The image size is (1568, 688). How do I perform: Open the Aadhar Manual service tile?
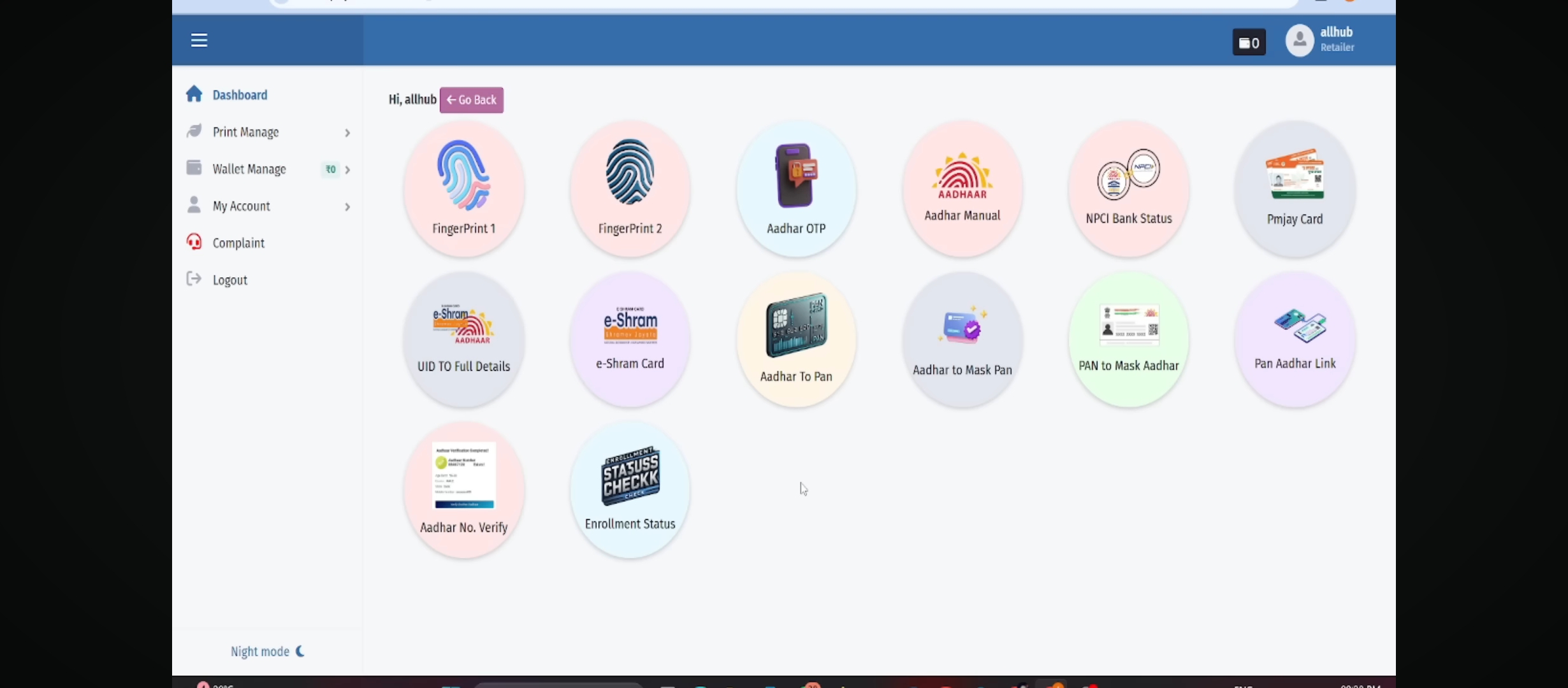962,189
